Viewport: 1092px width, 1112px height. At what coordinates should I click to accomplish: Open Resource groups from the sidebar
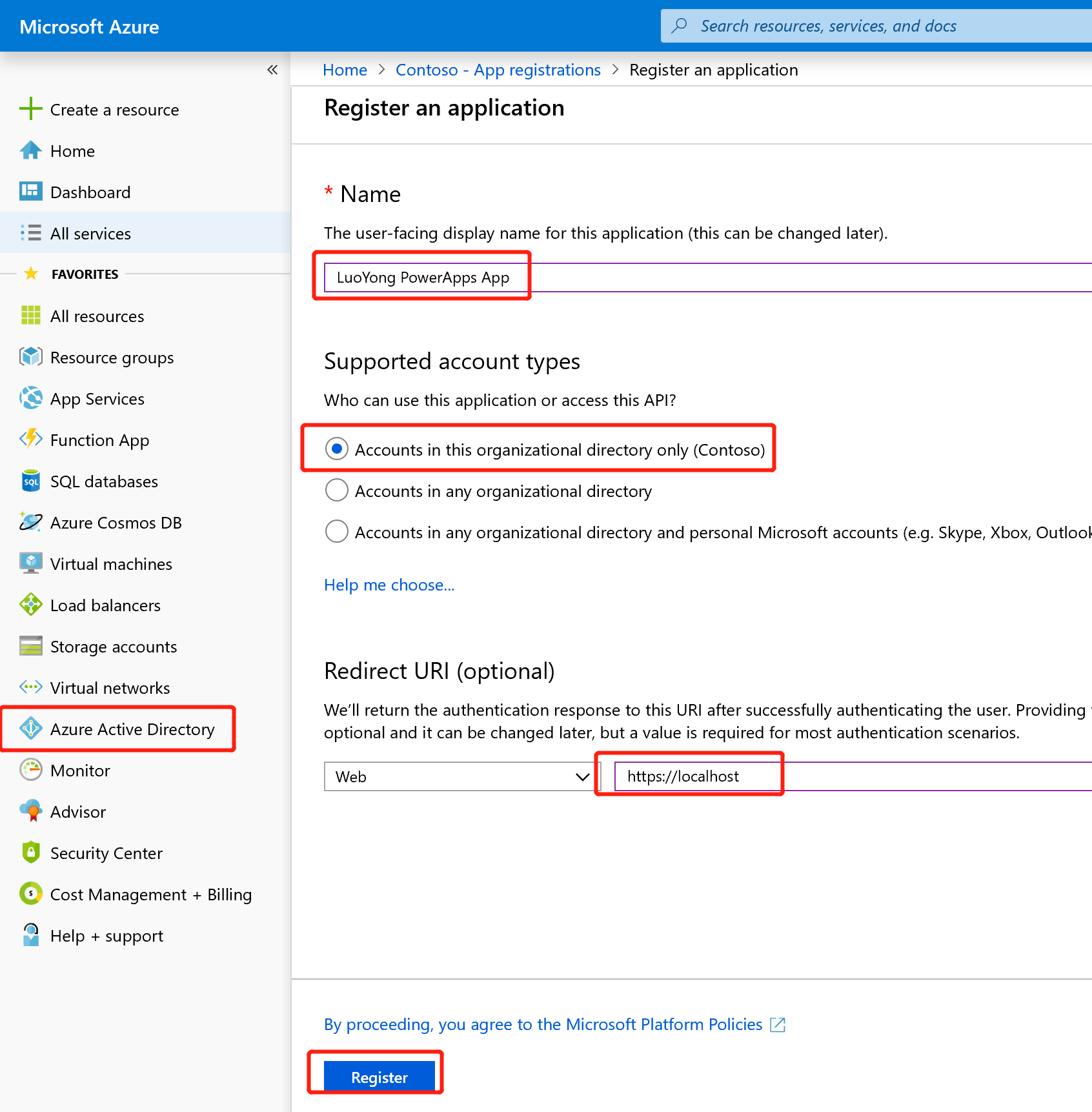point(145,357)
